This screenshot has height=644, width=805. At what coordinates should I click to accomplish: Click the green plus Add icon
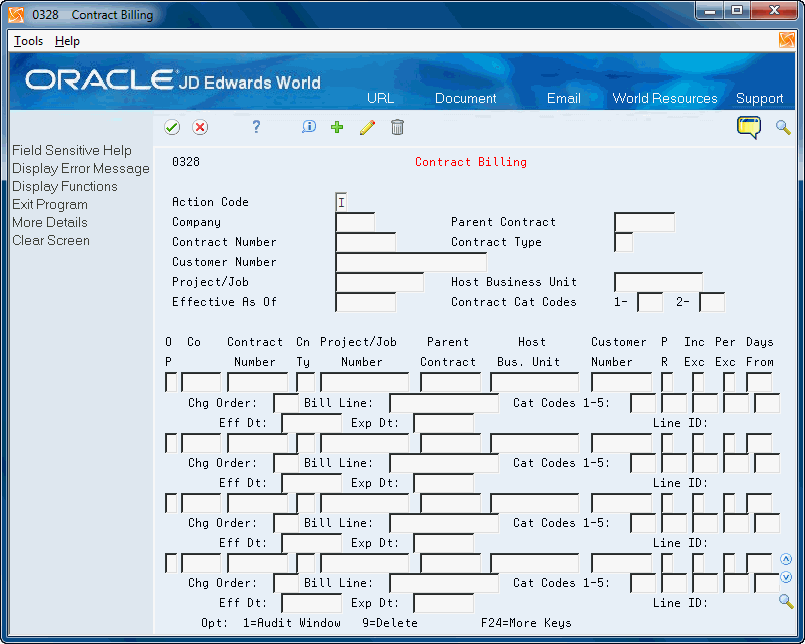337,127
